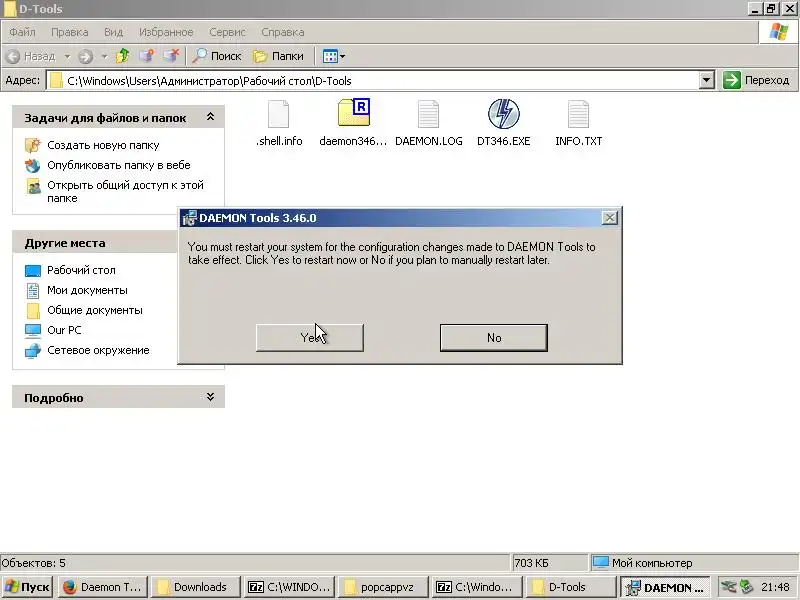Open the Сервис menu

point(227,32)
